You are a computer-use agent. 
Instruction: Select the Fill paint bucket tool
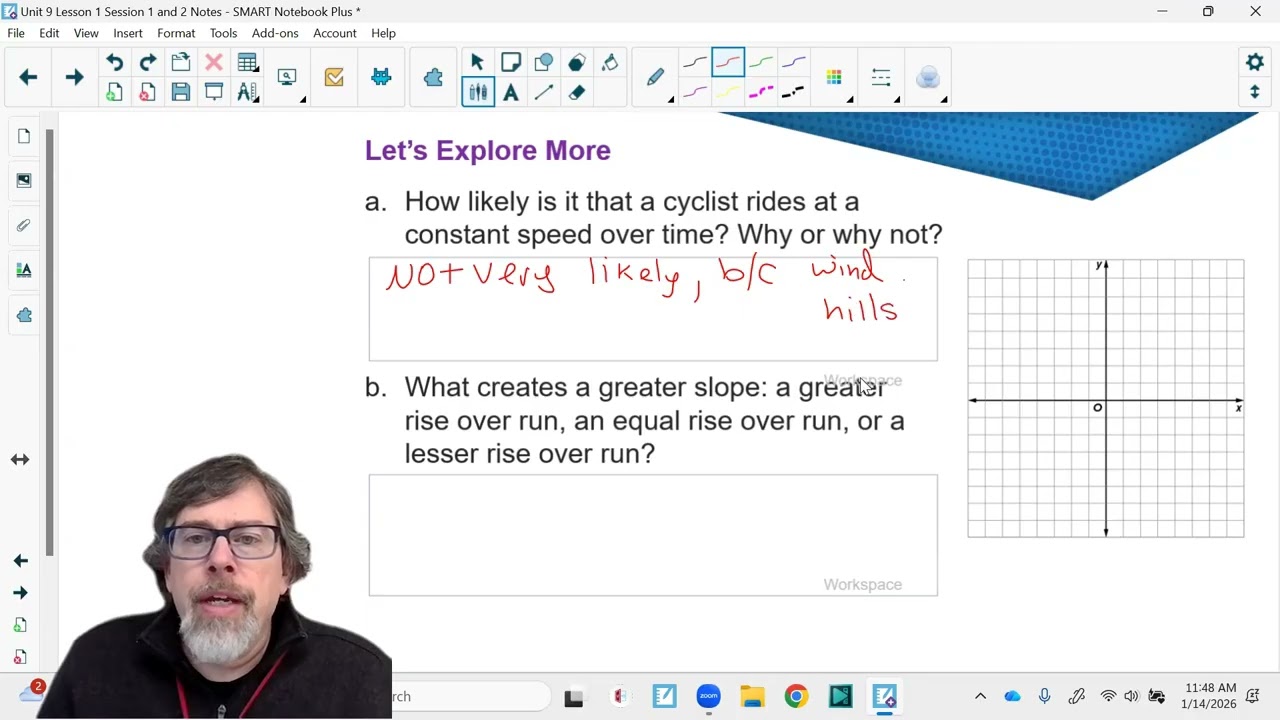pyautogui.click(x=609, y=63)
